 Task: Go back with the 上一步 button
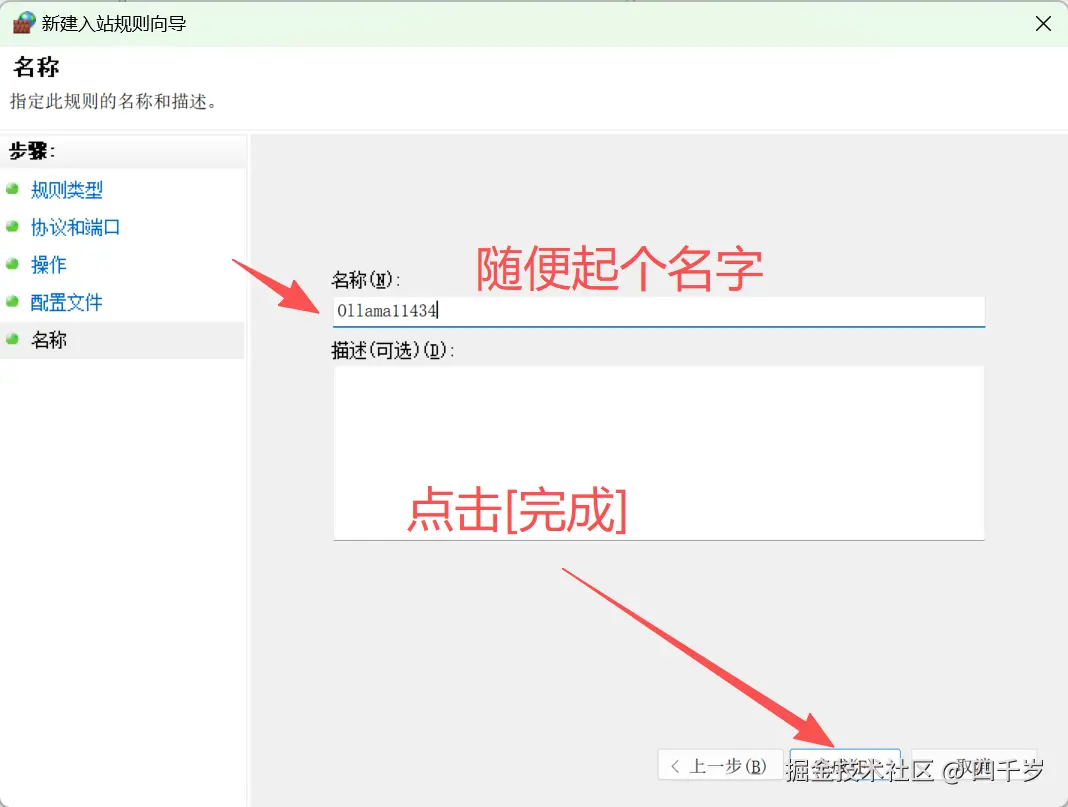(720, 764)
